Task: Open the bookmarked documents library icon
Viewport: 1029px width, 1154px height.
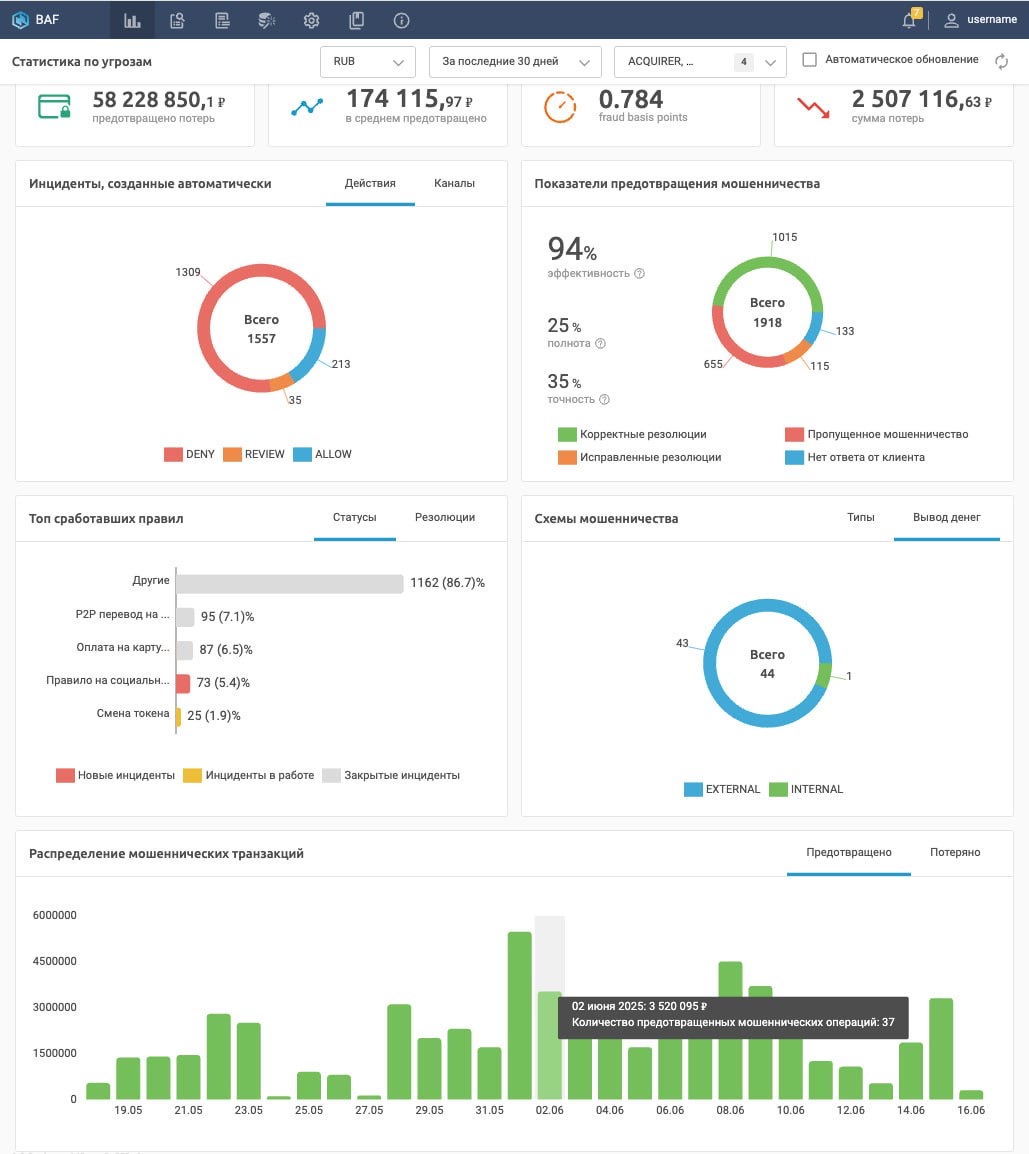Action: coord(356,21)
